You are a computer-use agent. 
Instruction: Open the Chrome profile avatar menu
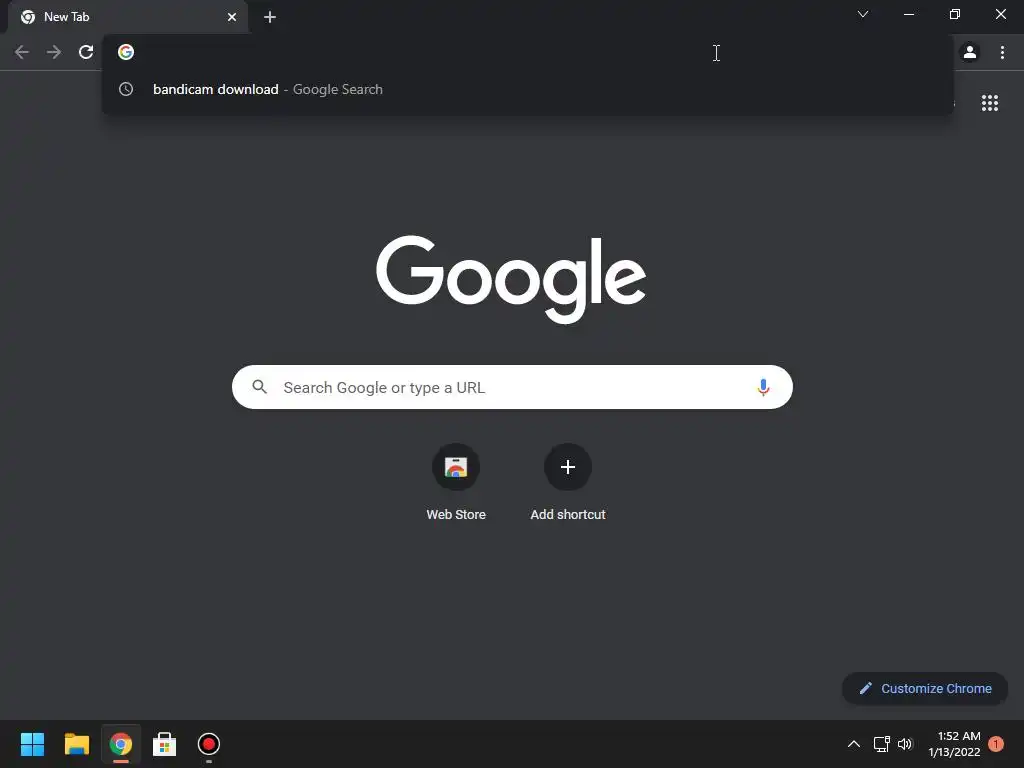(x=970, y=52)
